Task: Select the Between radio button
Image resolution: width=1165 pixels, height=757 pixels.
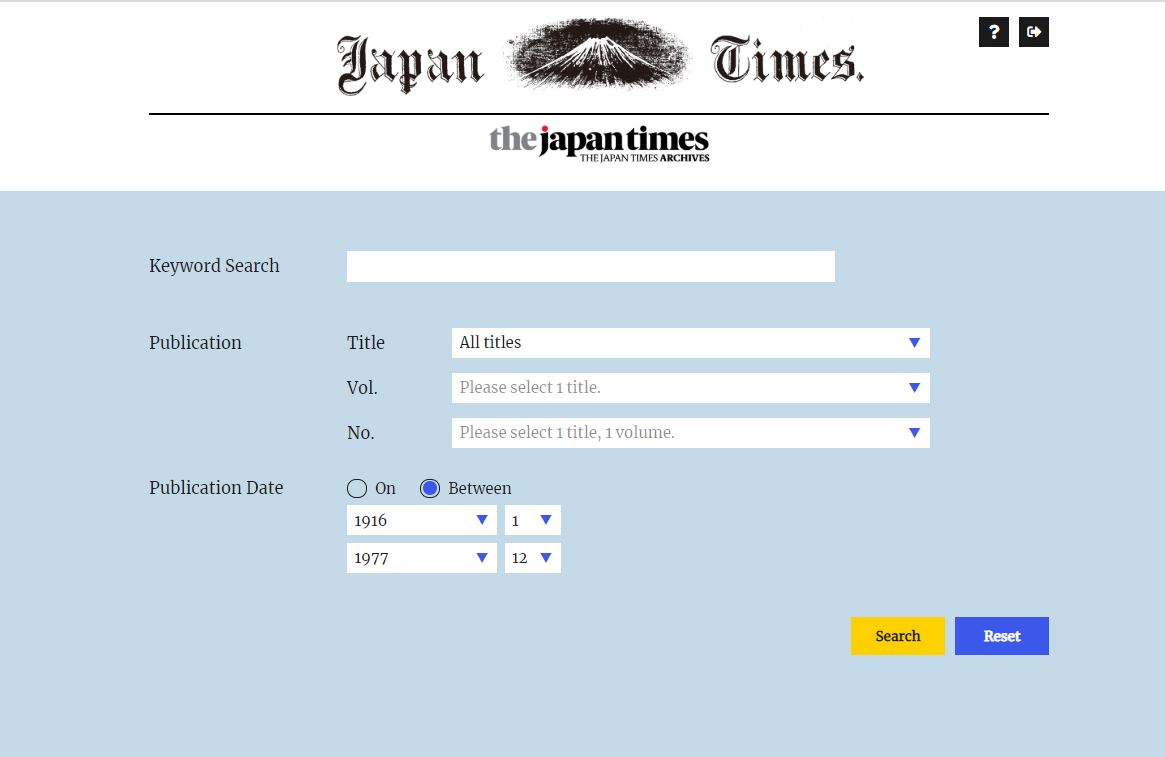Action: click(430, 488)
